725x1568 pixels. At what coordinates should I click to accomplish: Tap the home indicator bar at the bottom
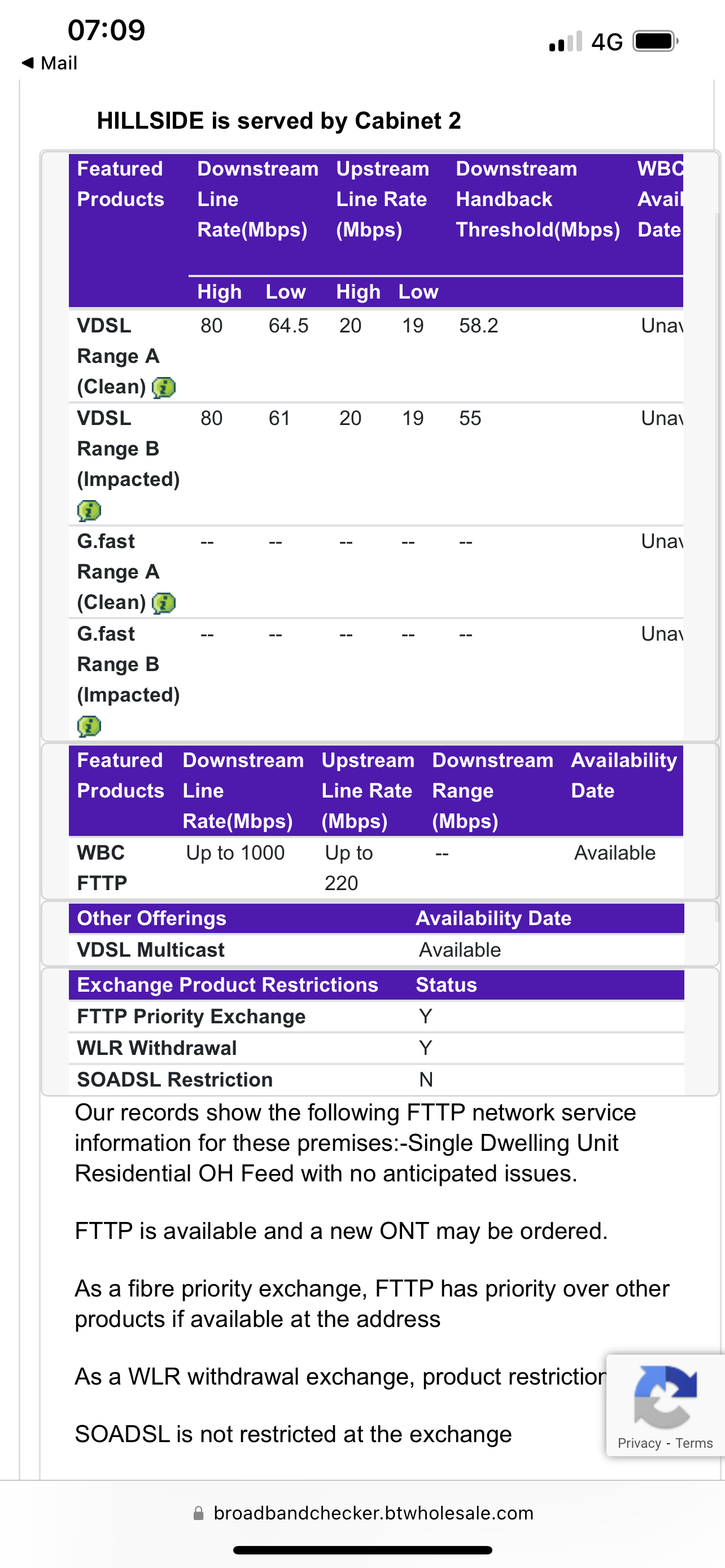pos(363,1550)
